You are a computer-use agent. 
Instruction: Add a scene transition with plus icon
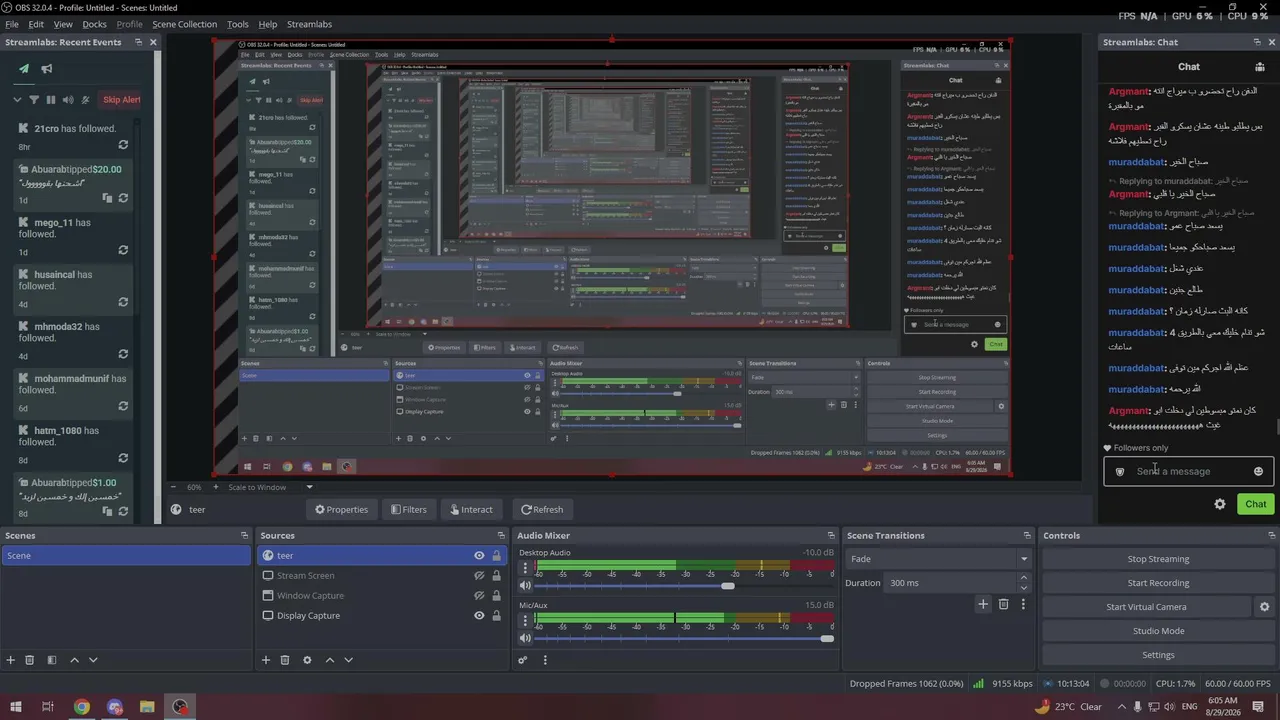(983, 604)
